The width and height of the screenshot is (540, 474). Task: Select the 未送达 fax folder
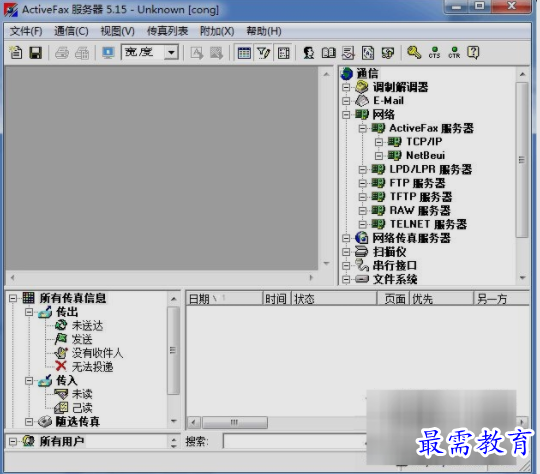[x=87, y=326]
